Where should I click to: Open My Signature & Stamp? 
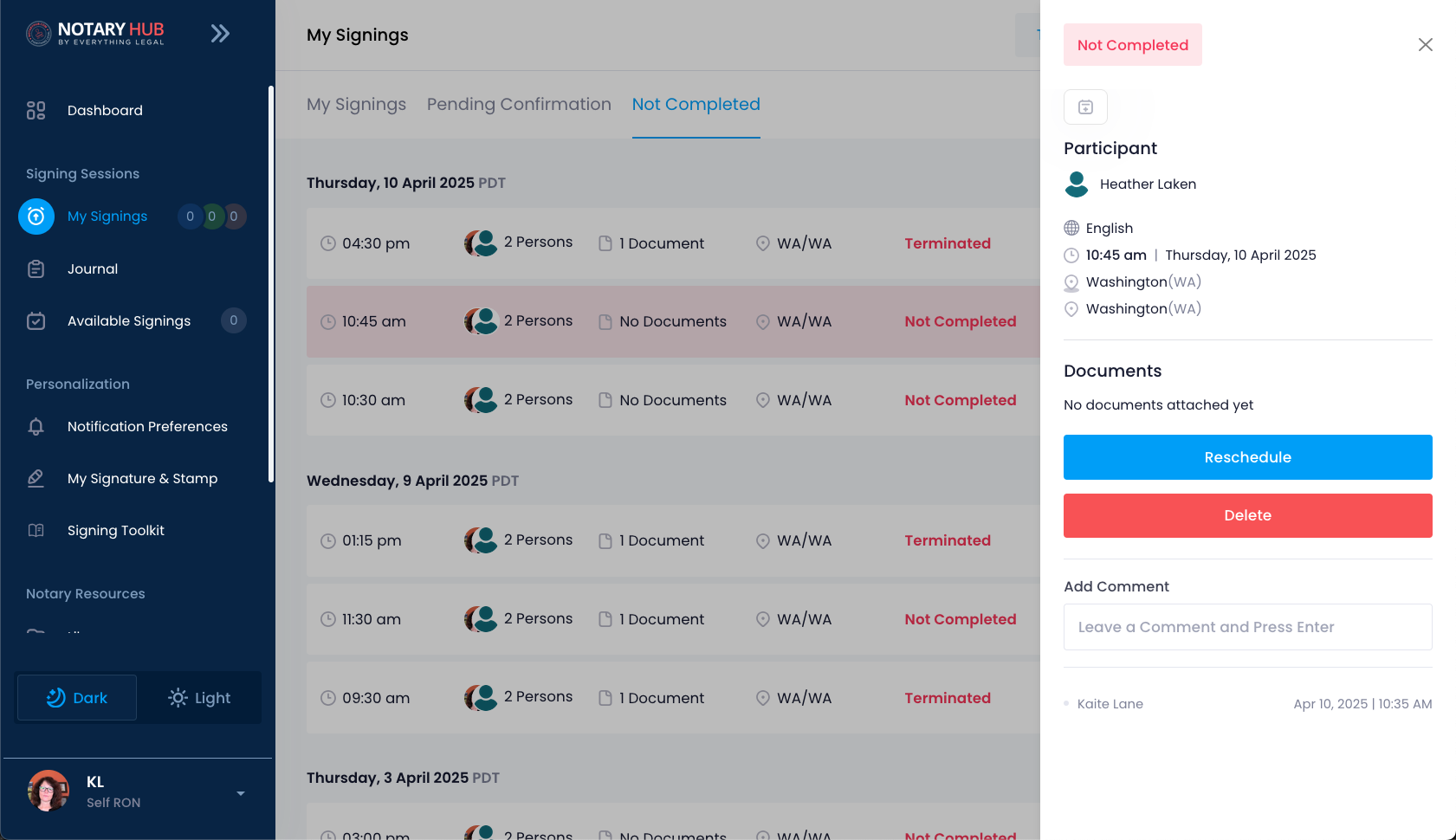point(142,478)
